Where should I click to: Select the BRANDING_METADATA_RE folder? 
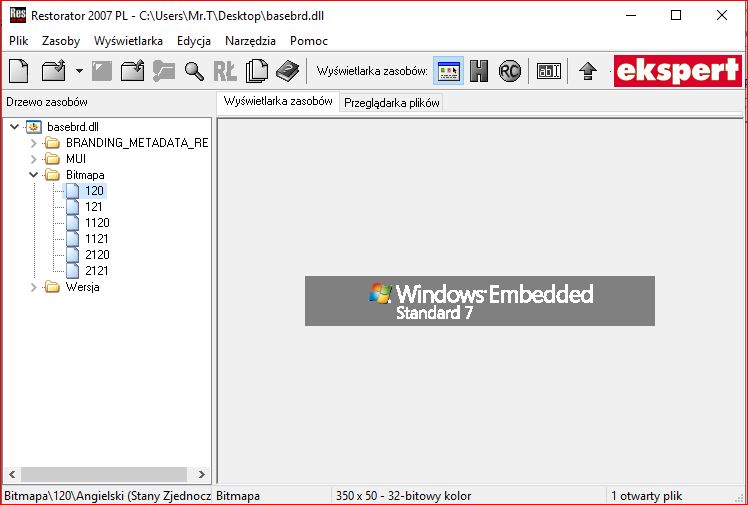(x=137, y=143)
